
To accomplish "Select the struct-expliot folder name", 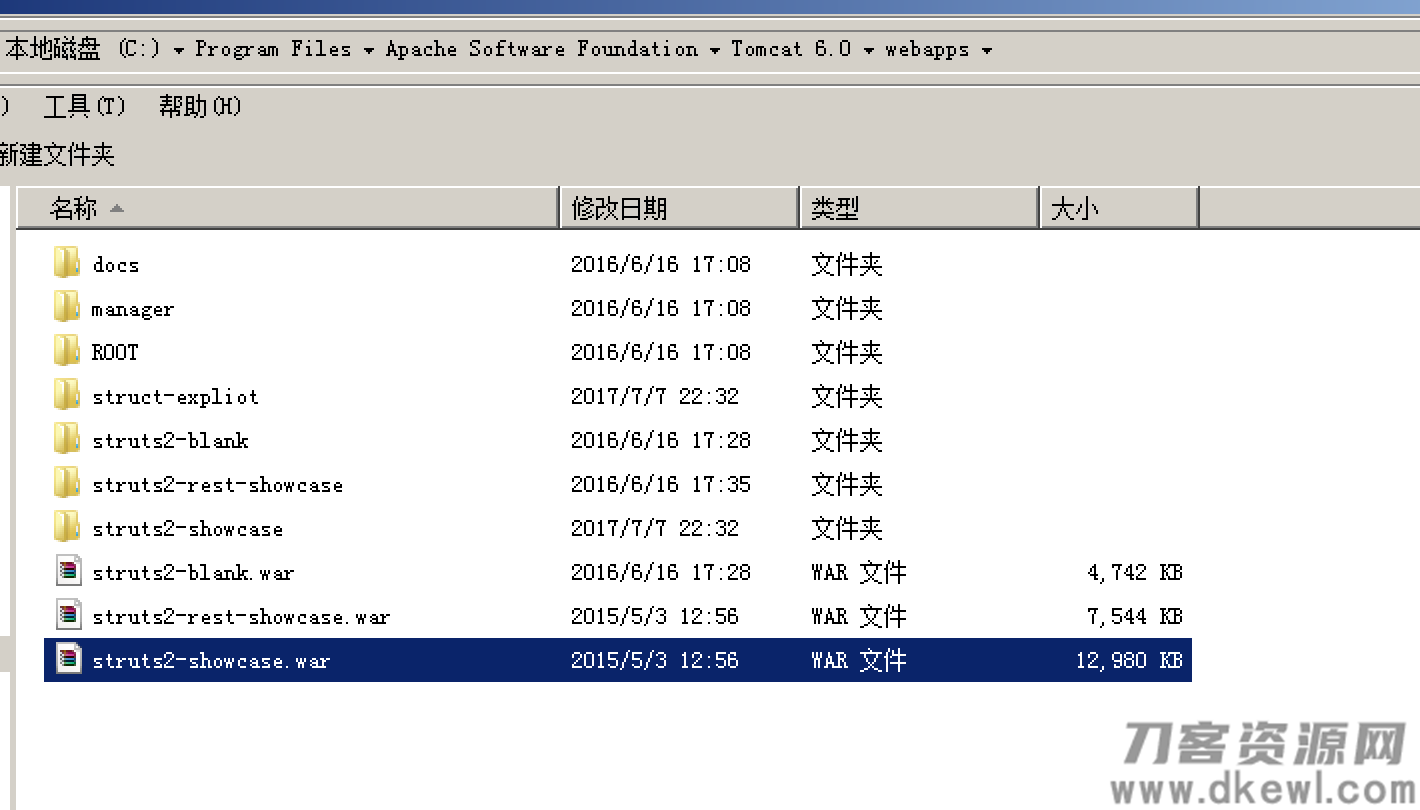I will click(175, 397).
